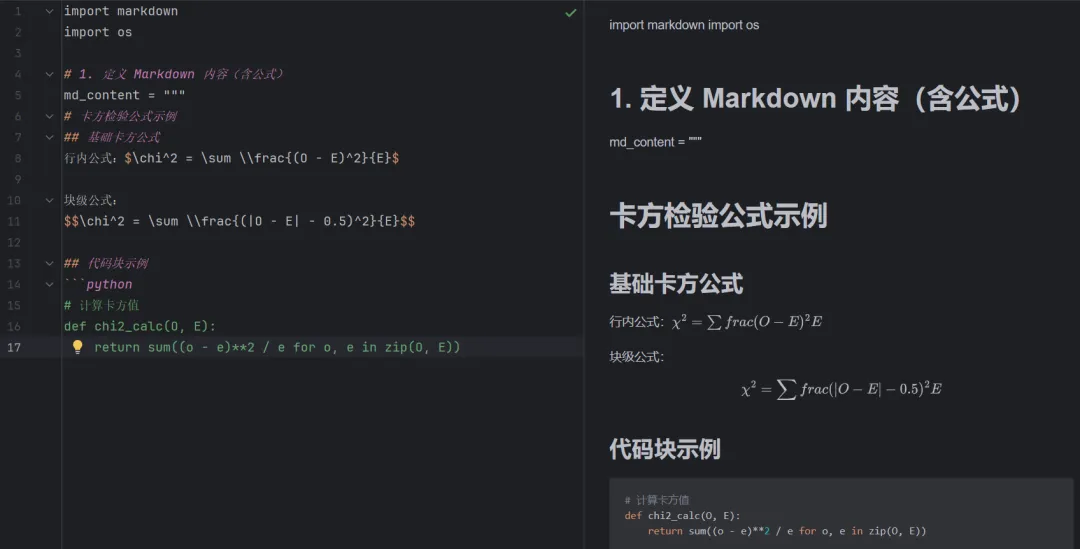Collapse the fold chevron at line 14
This screenshot has height=549, width=1080.
tap(49, 284)
